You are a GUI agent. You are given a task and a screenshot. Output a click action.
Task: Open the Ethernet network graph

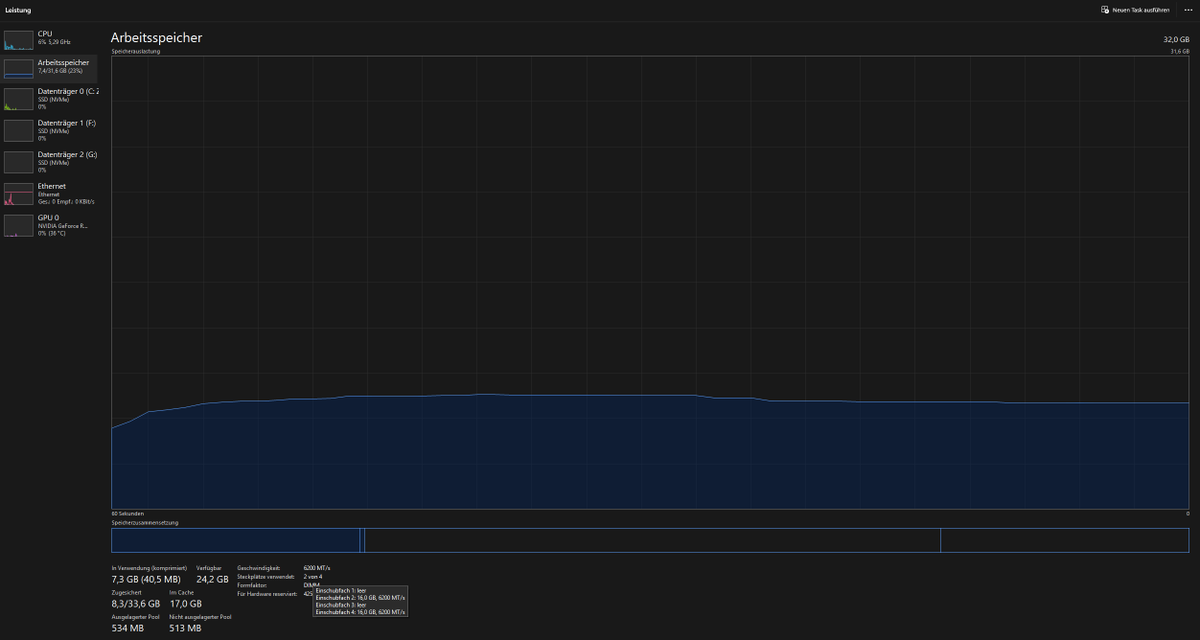[50, 194]
